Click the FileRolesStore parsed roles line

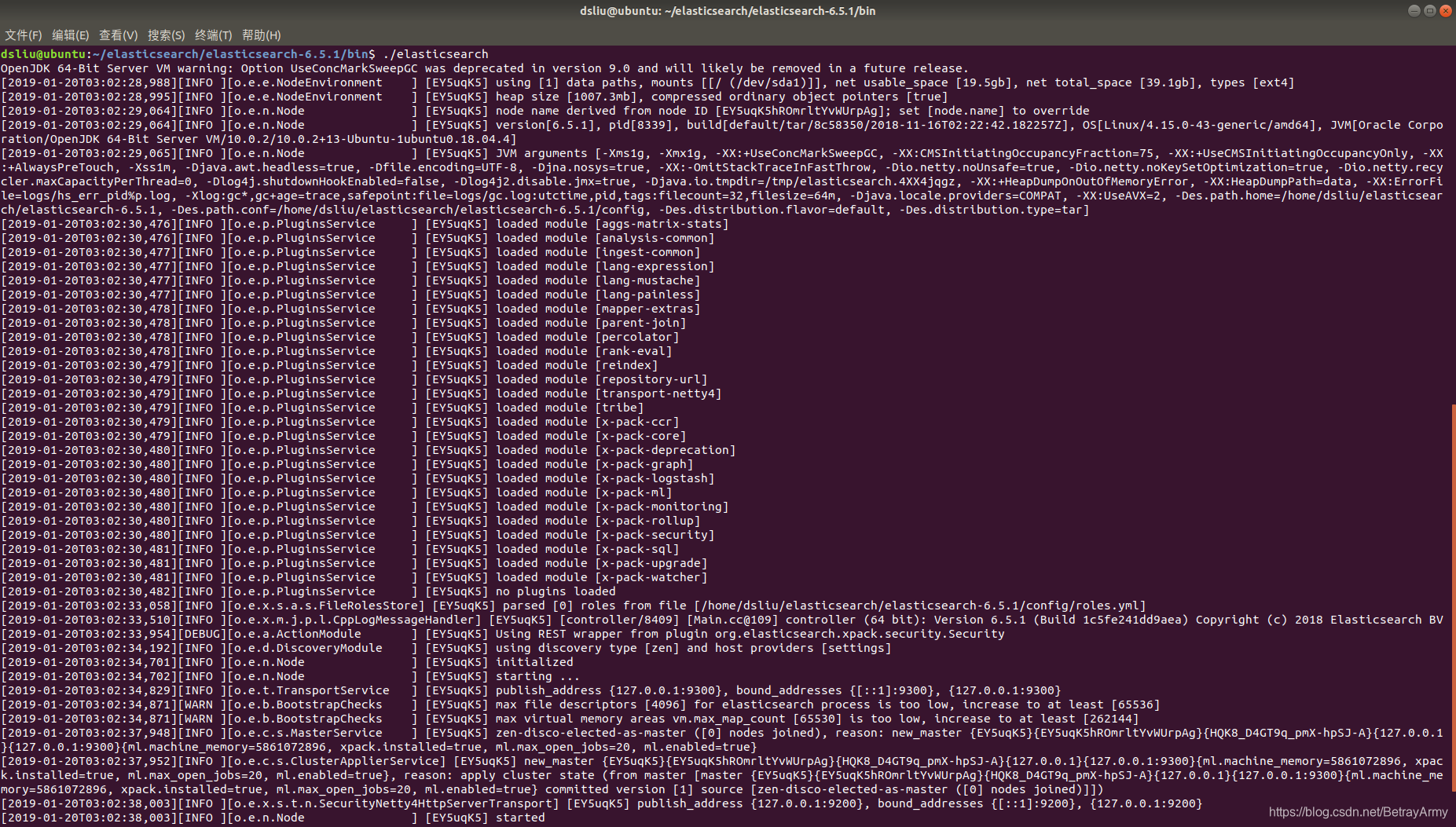[x=574, y=606]
